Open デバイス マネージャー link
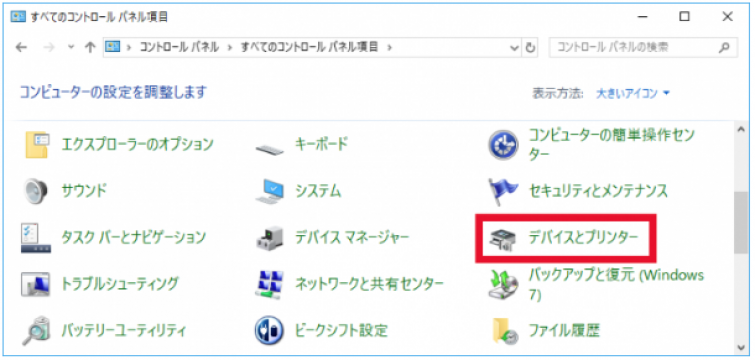 352,237
